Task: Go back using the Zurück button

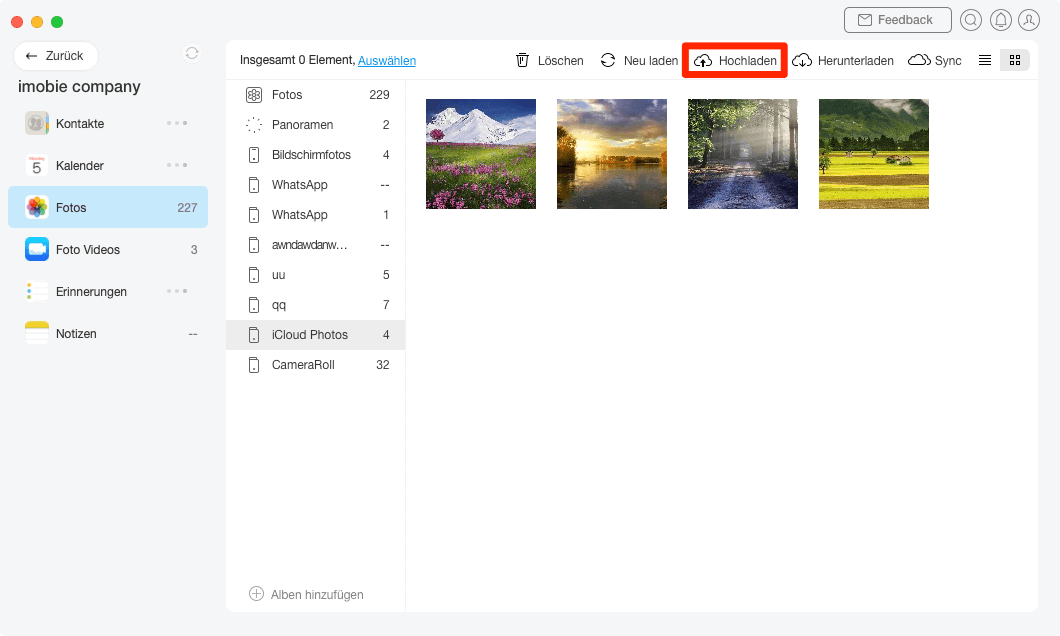Action: point(55,55)
